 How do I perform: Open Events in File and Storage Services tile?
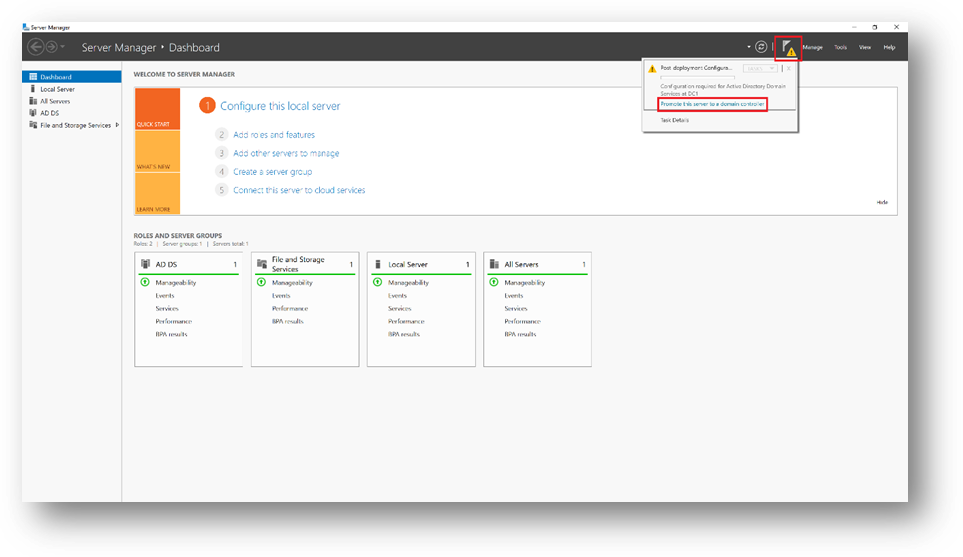[x=281, y=295]
